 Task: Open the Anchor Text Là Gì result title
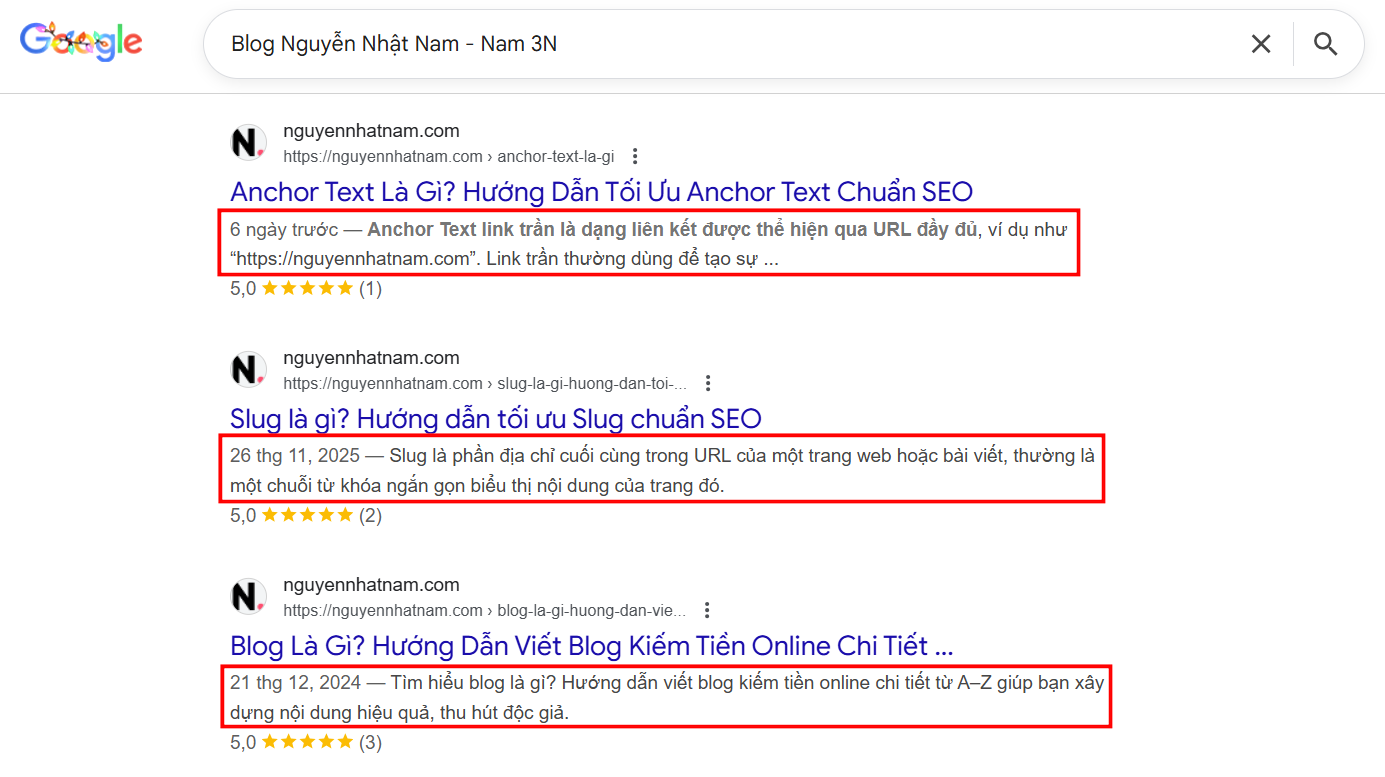[601, 191]
